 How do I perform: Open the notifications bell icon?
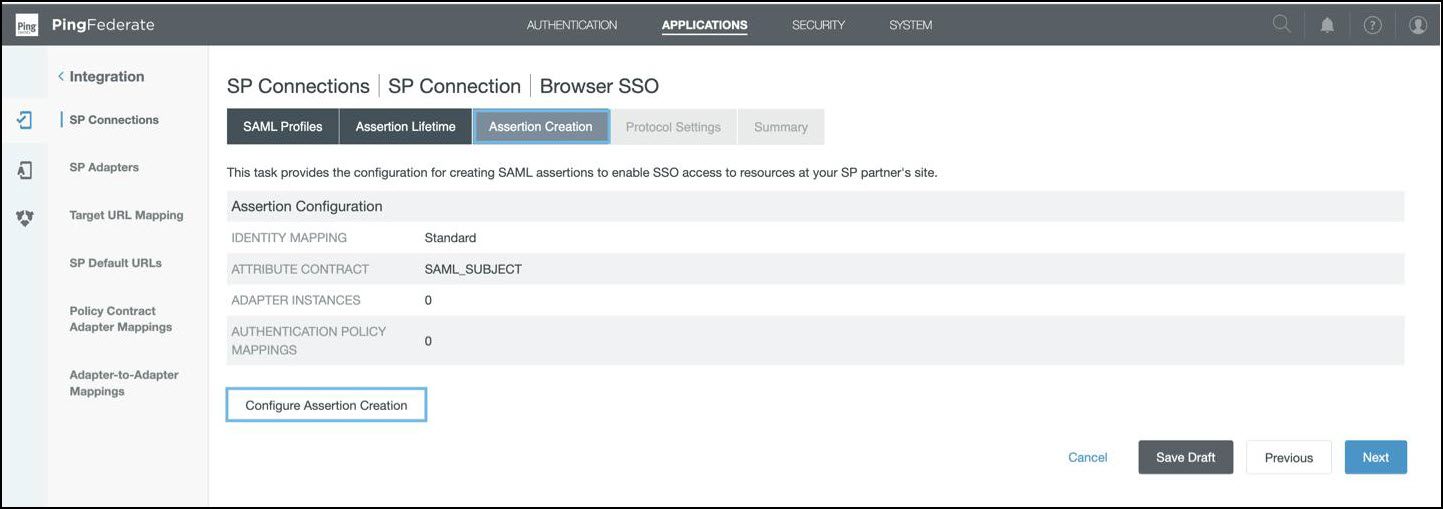[1327, 25]
